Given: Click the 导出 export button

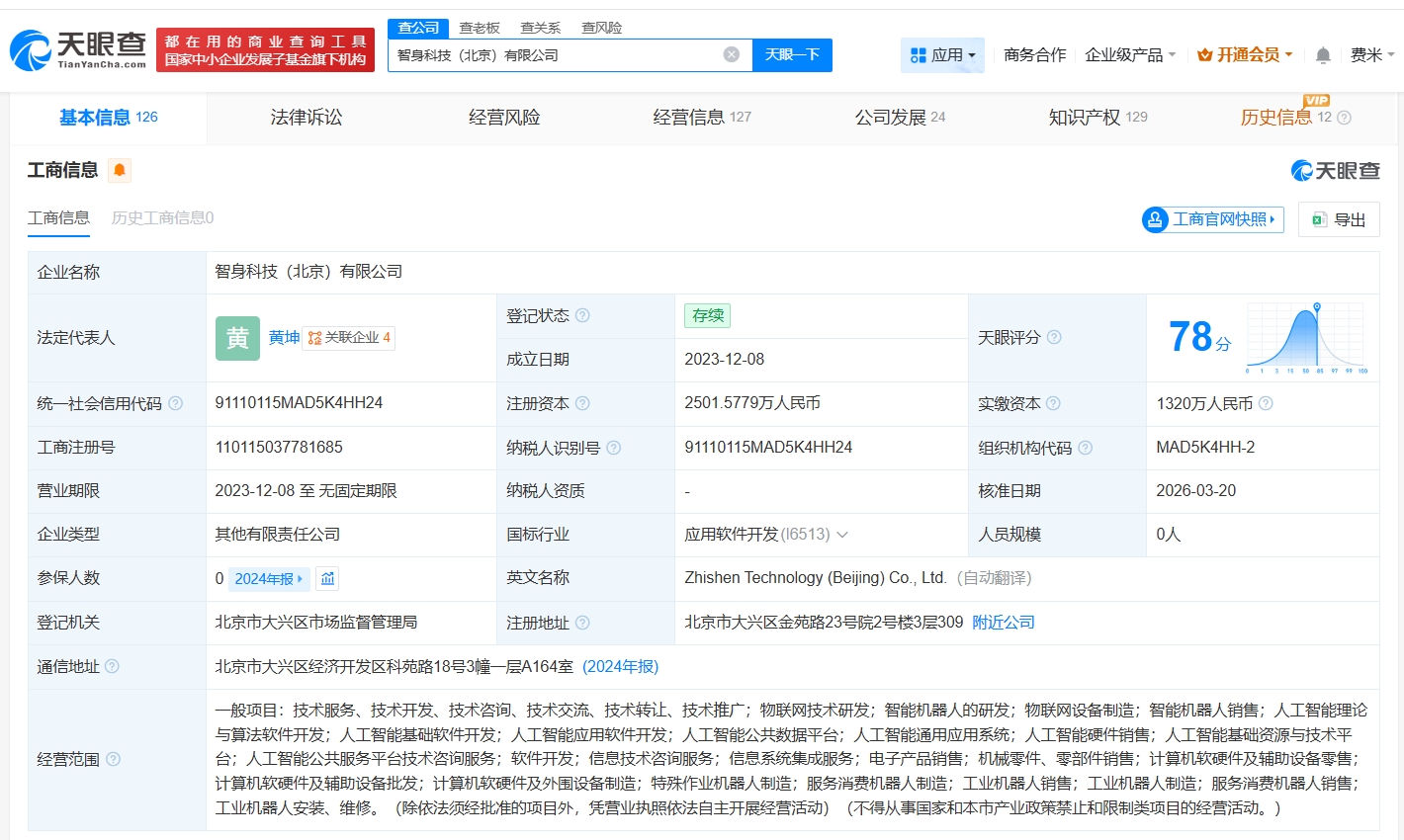Looking at the screenshot, I should [1339, 219].
